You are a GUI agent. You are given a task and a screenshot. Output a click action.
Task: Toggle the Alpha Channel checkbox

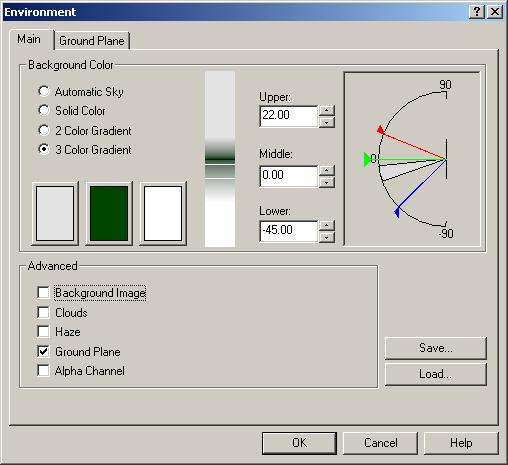coord(43,370)
